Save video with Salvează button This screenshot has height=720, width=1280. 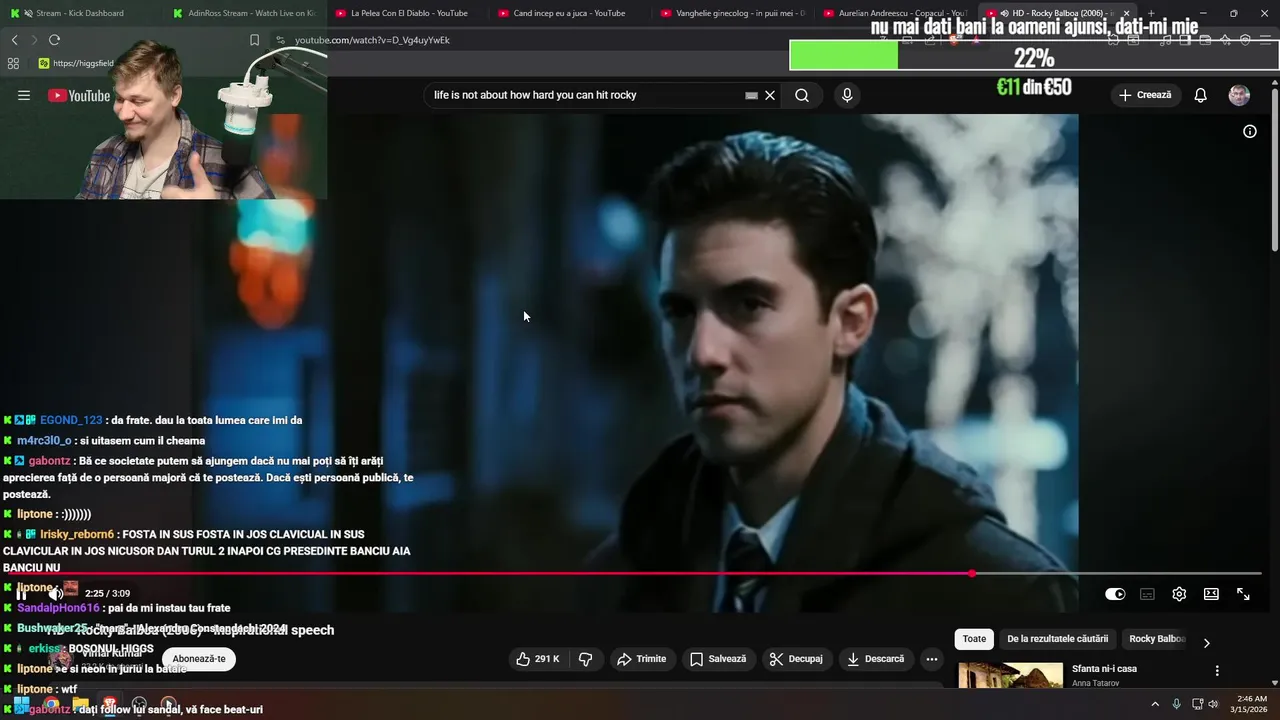point(718,659)
